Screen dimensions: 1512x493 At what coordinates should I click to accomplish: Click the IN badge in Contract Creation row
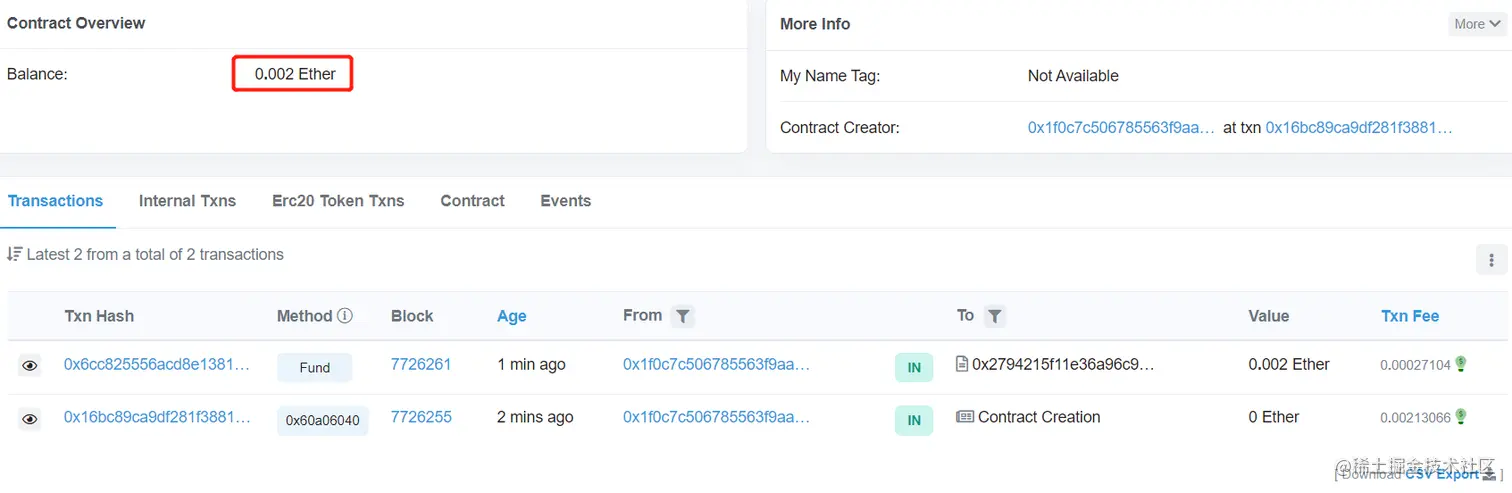[914, 421]
